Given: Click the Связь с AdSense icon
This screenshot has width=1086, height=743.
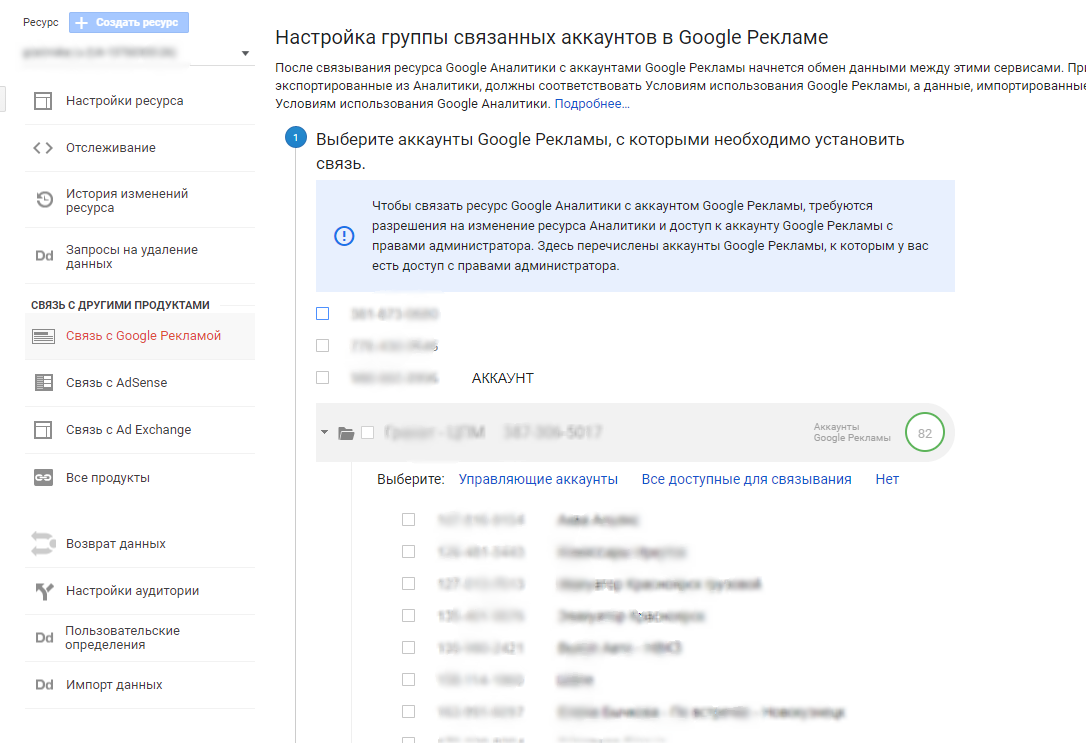Looking at the screenshot, I should click(x=44, y=382).
